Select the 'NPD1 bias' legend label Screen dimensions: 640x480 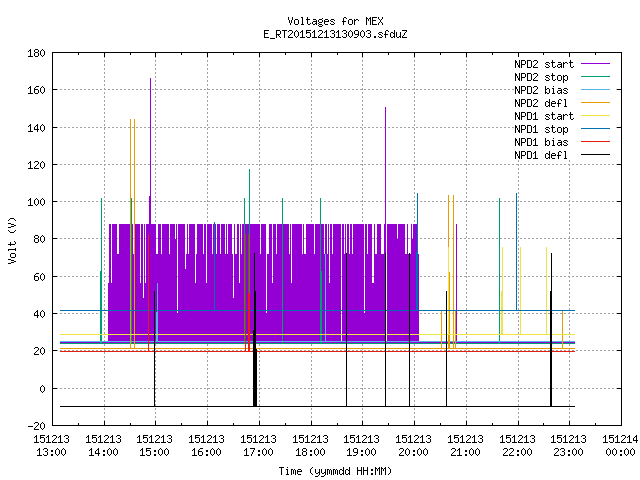coord(541,142)
